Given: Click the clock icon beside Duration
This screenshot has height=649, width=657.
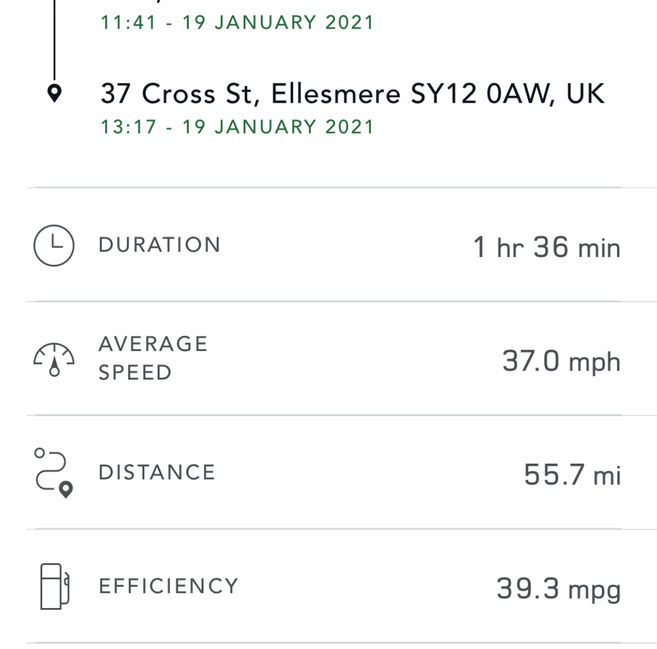Looking at the screenshot, I should click(54, 246).
